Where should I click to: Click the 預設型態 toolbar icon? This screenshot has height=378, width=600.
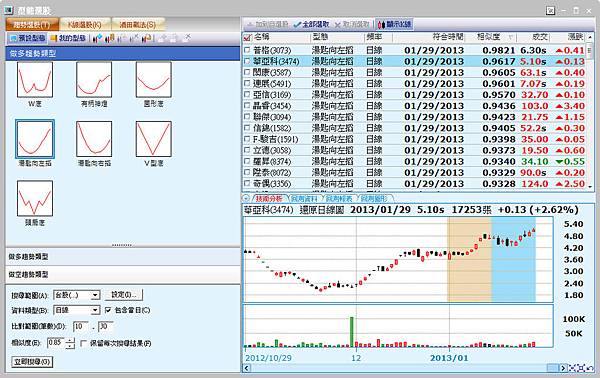28,38
